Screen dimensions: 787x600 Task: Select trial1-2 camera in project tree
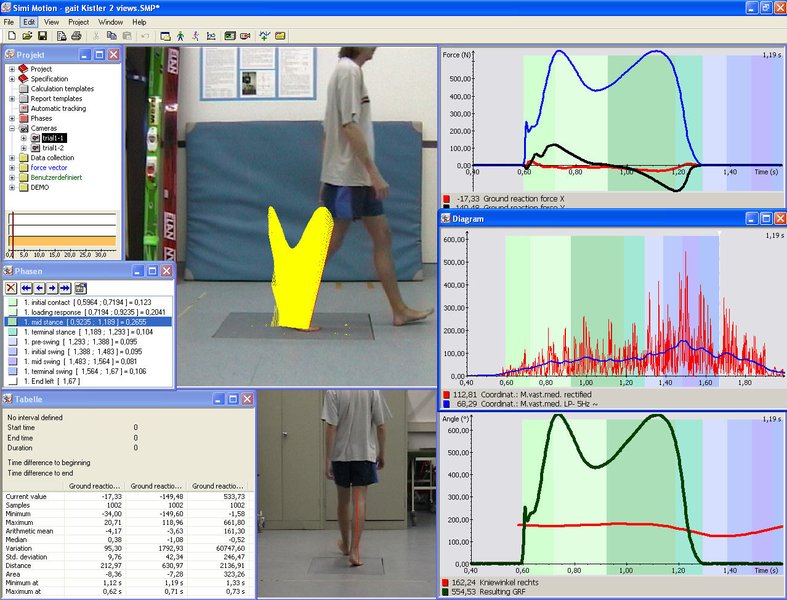tap(54, 148)
